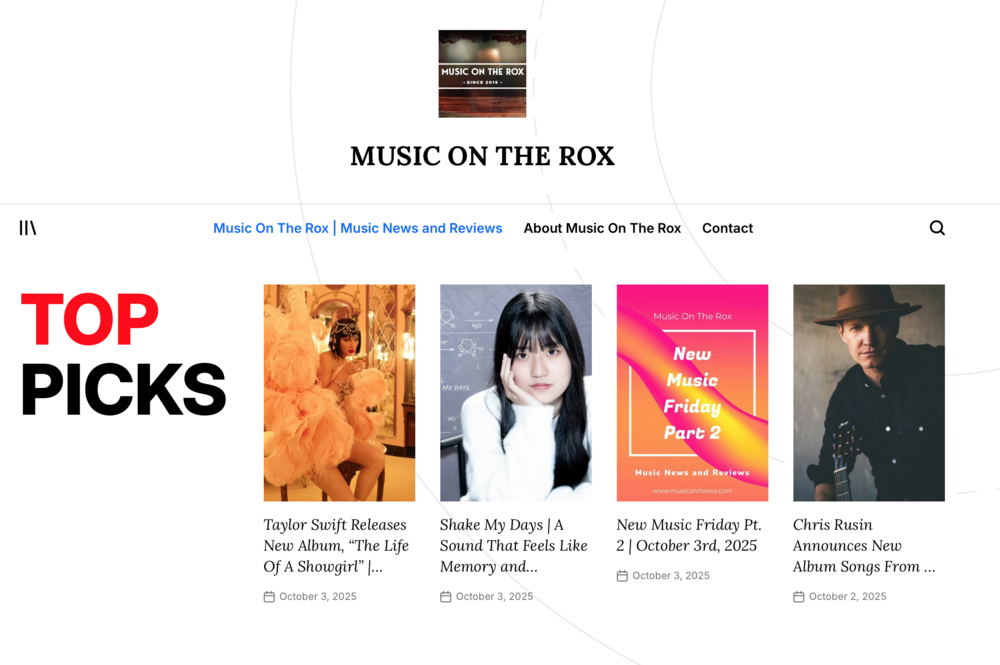Select Chris Rusin hat photo thumbnail

869,393
